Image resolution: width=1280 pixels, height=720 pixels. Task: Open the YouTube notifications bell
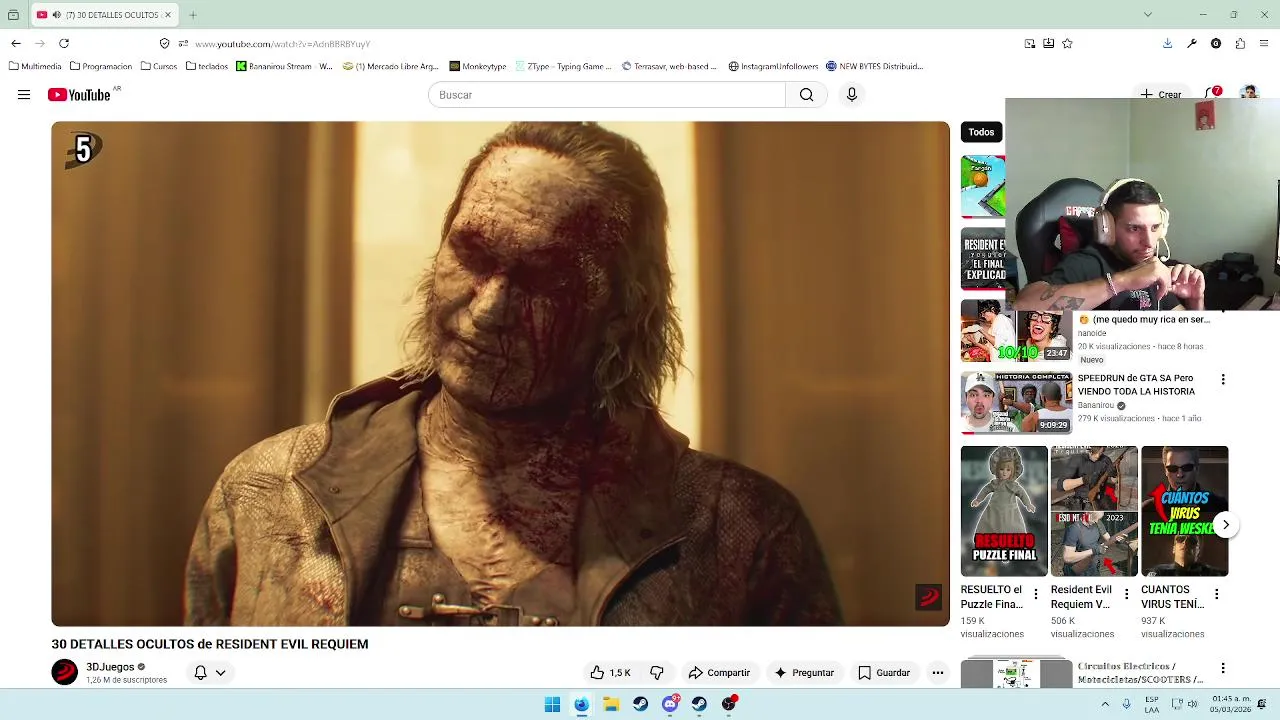1213,93
